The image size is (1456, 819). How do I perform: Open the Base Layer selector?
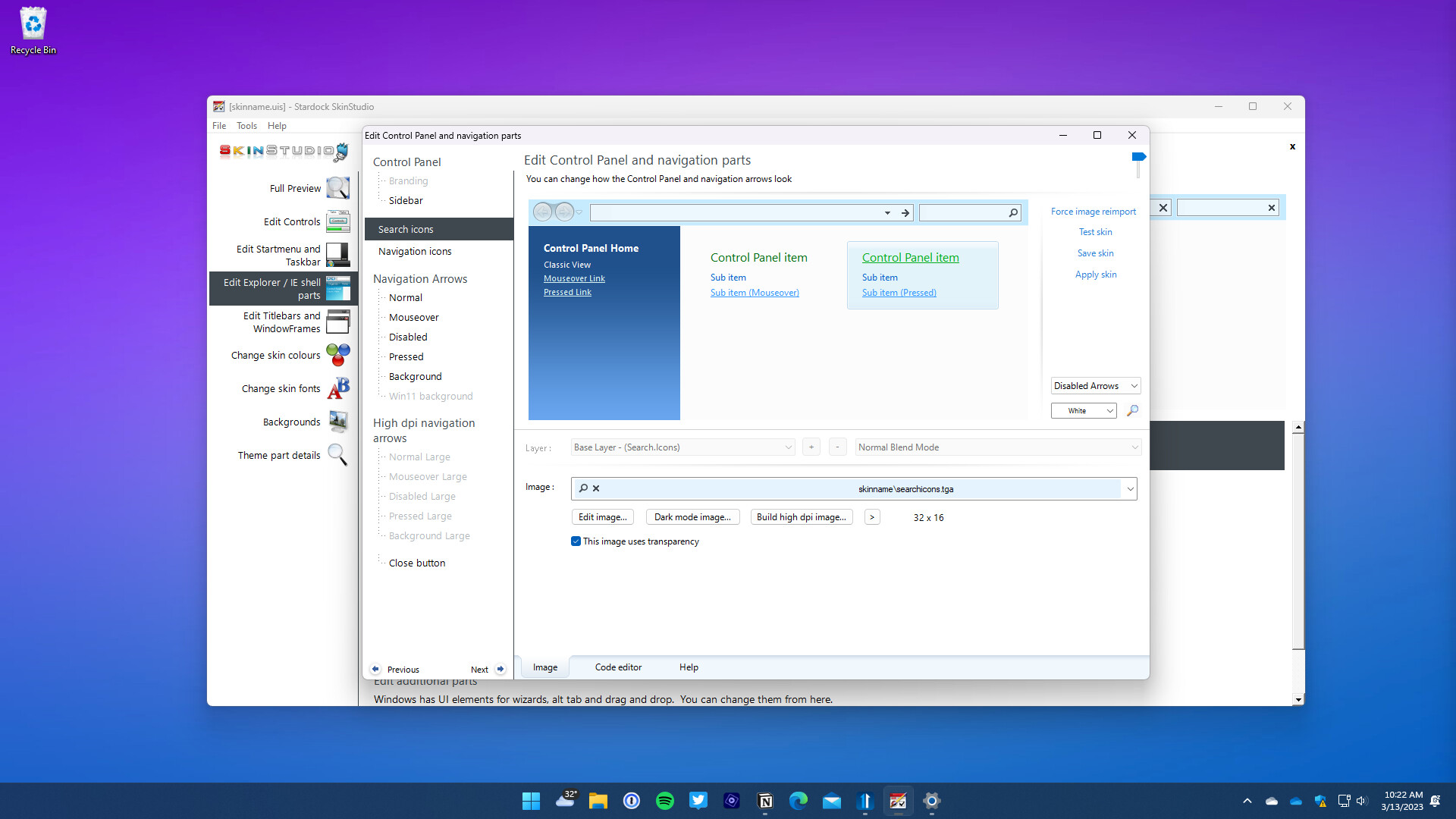[x=681, y=447]
